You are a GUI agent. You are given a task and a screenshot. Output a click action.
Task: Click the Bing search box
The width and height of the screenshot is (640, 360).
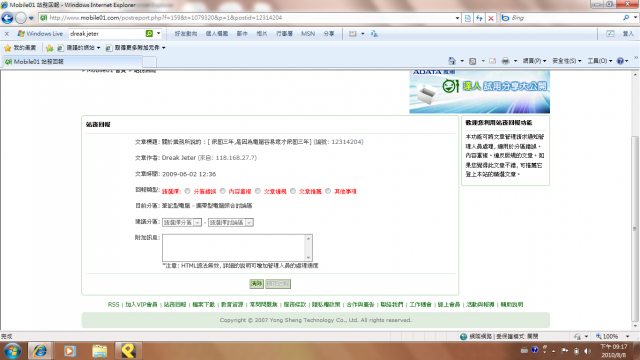pyautogui.click(x=565, y=18)
